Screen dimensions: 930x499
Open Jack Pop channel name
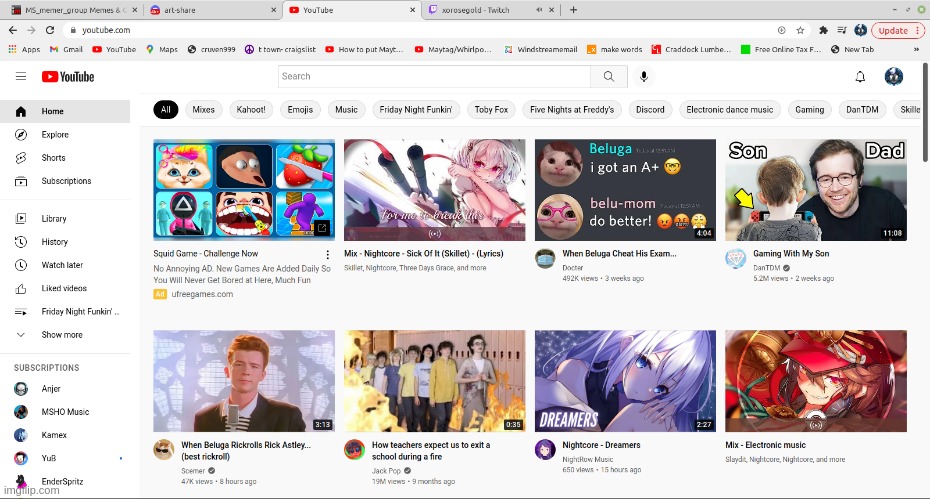386,471
